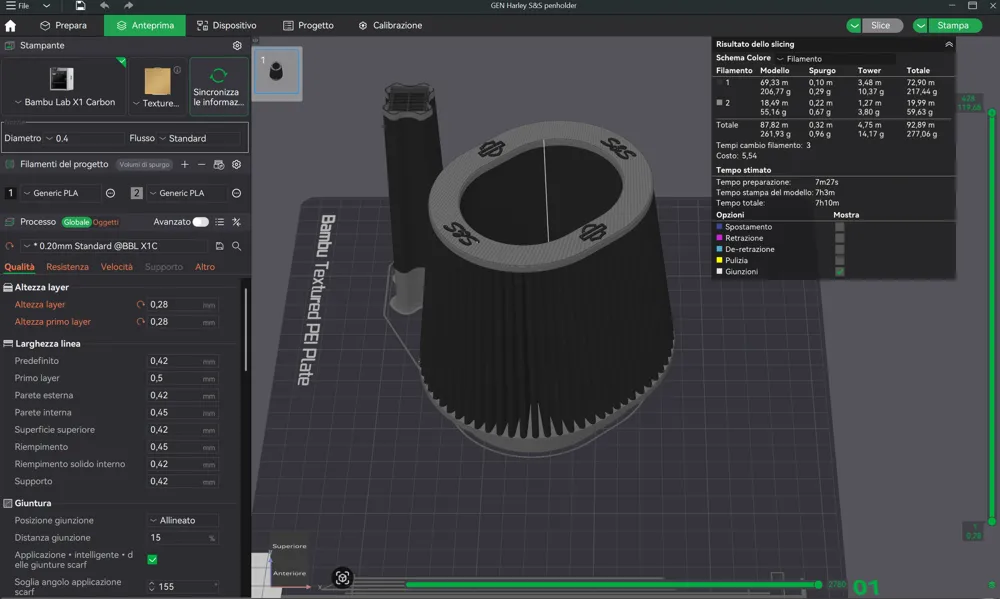Open filament 1 Generic PLA dropdown
This screenshot has height=599, width=1000.
61,193
